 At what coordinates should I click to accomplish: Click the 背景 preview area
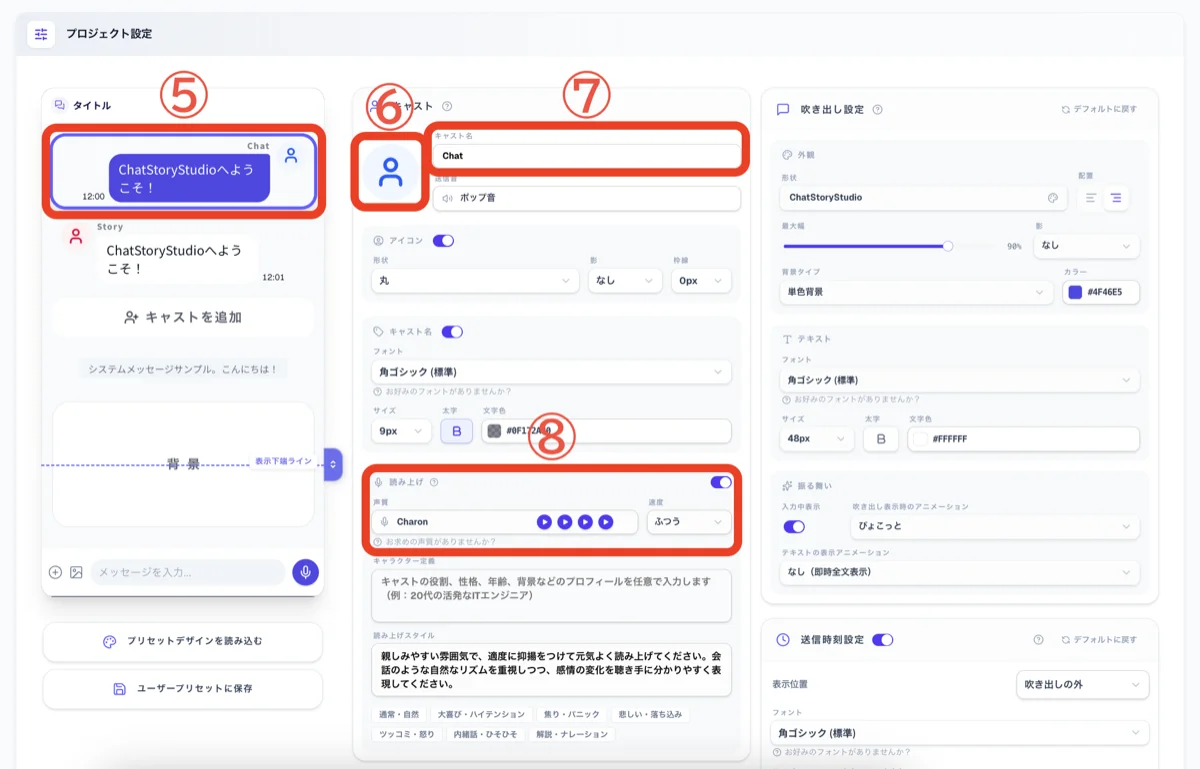pos(183,464)
